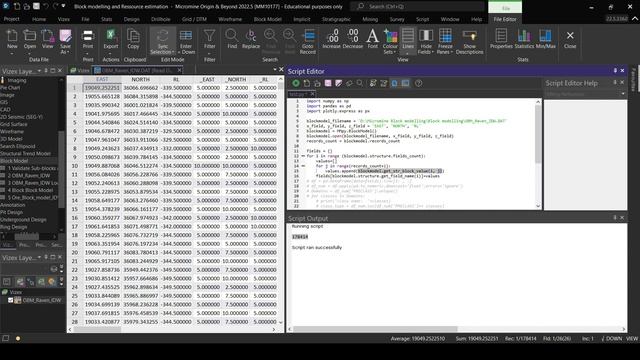Select Wireframe layer type in list

pyautogui.click(x=12, y=131)
